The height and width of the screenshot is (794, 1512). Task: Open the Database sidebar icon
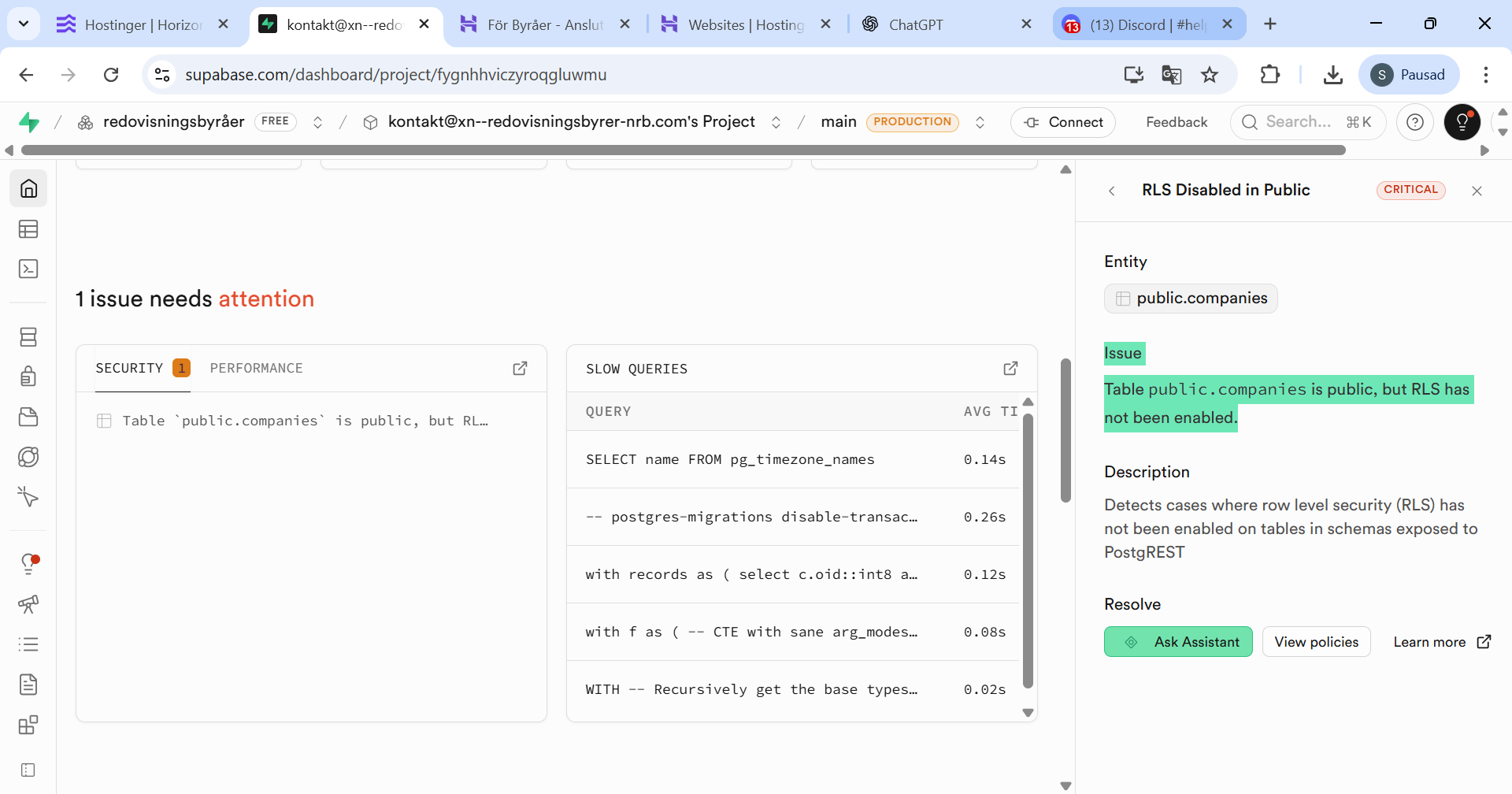28,337
